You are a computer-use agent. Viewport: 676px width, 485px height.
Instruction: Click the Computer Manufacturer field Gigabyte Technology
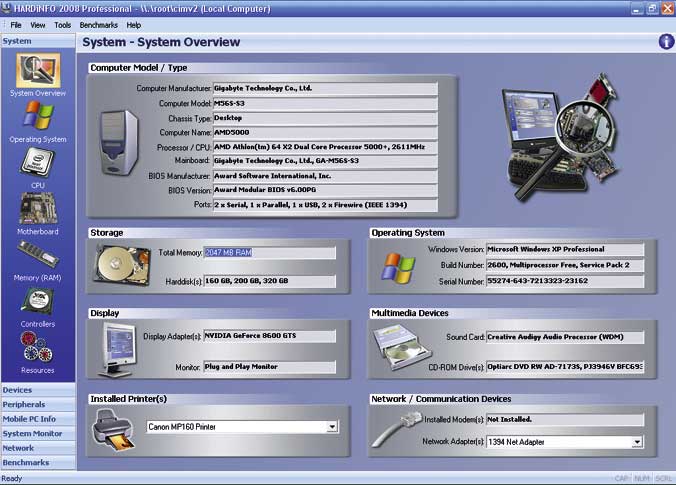(325, 88)
